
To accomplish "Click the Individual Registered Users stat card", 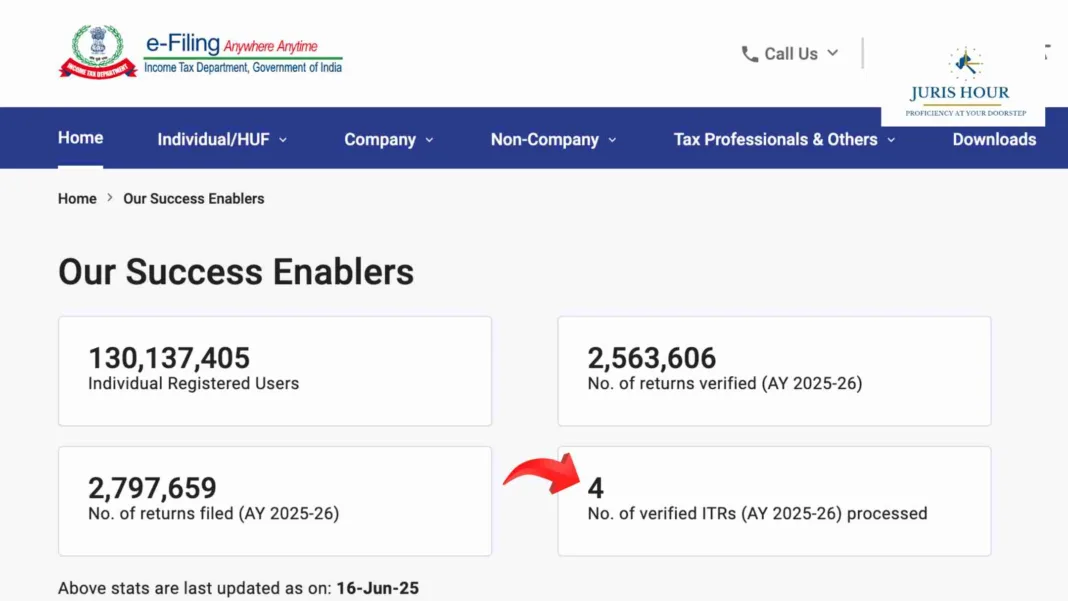I will 274,370.
